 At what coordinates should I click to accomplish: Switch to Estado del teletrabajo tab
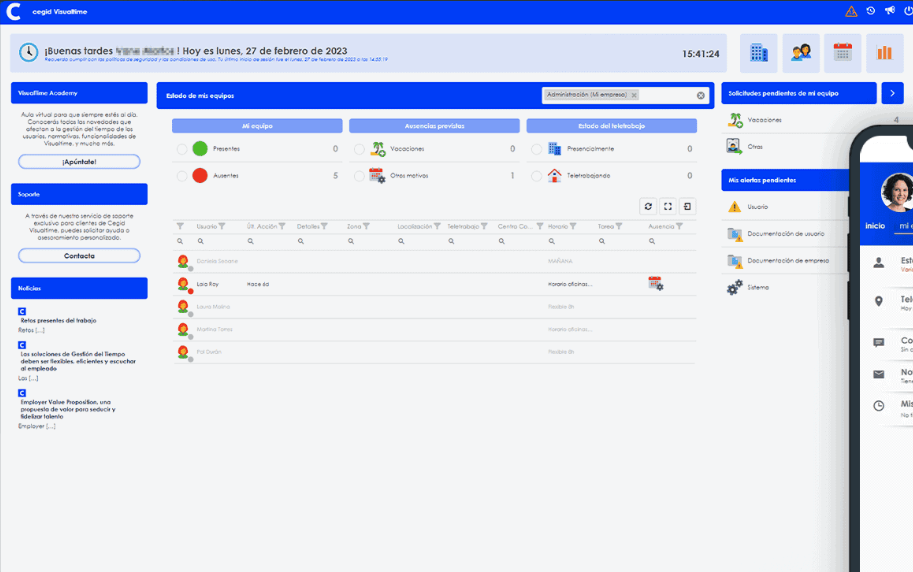coord(611,126)
